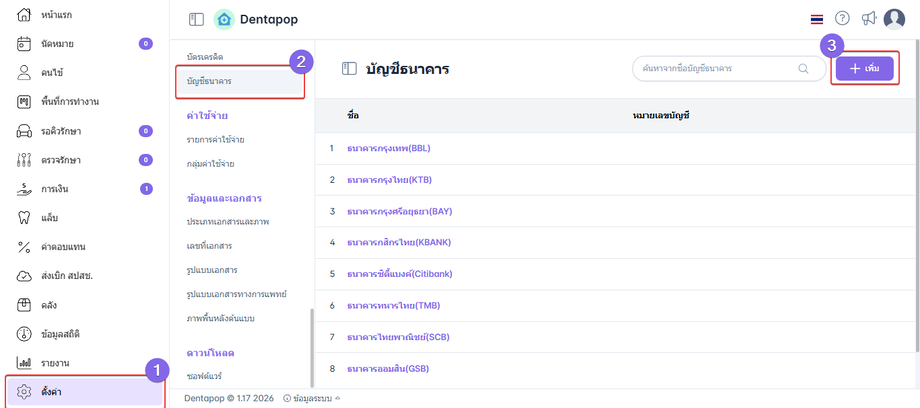This screenshot has height=408, width=920.
Task: Click the Thai flag language icon
Action: pyautogui.click(x=817, y=19)
